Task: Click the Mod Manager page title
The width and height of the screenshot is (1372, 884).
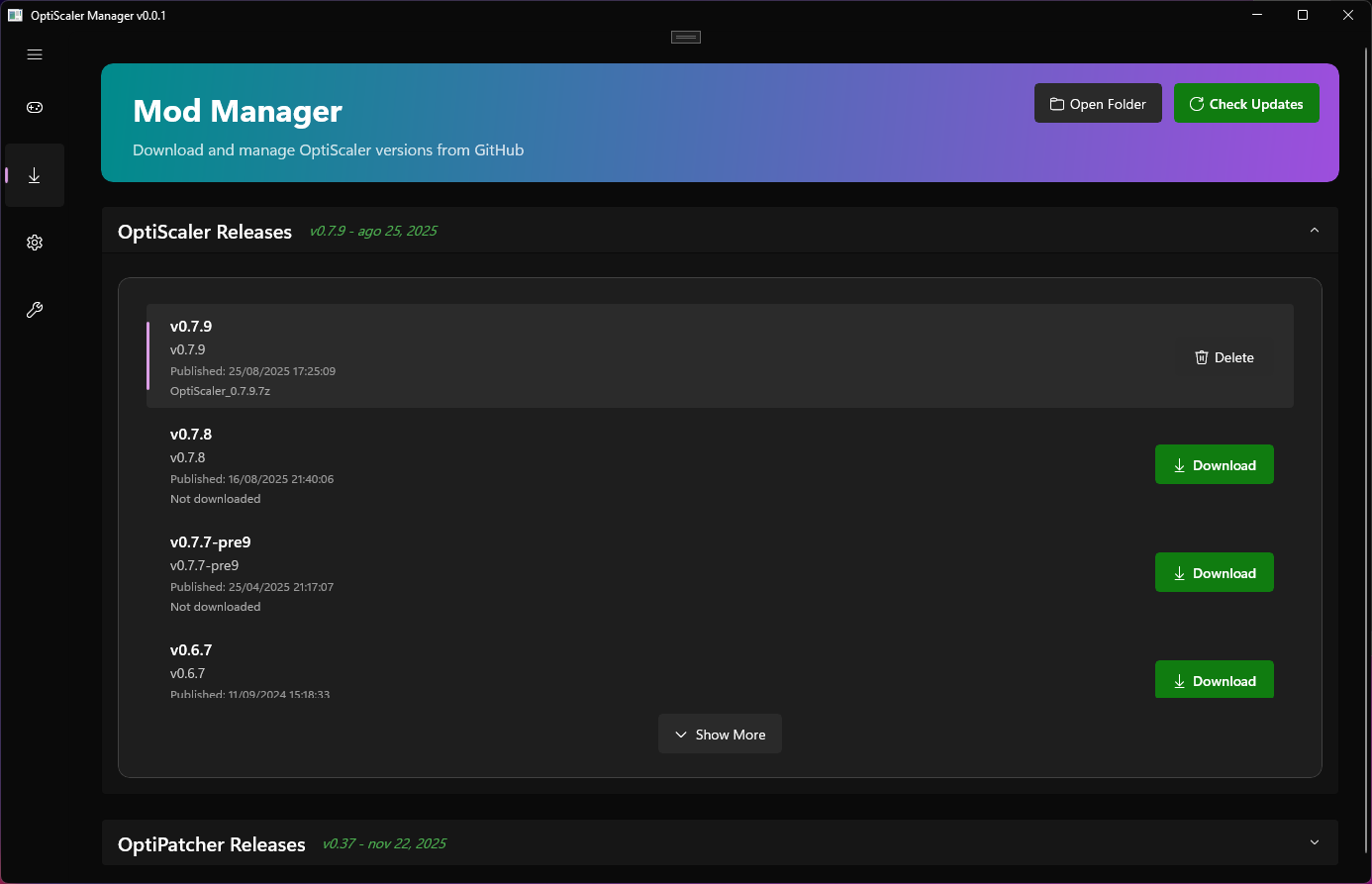Action: point(238,111)
